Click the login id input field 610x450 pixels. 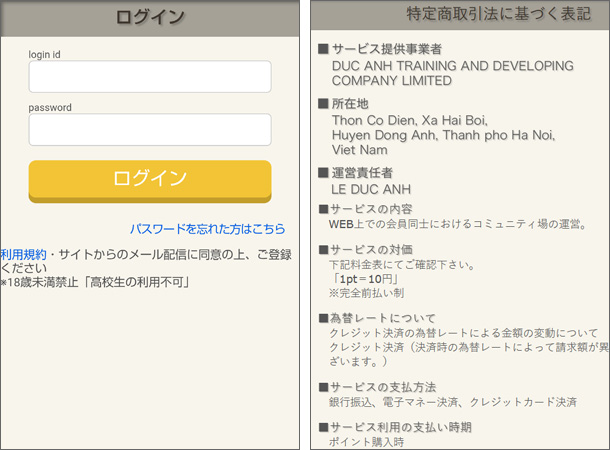tap(150, 77)
